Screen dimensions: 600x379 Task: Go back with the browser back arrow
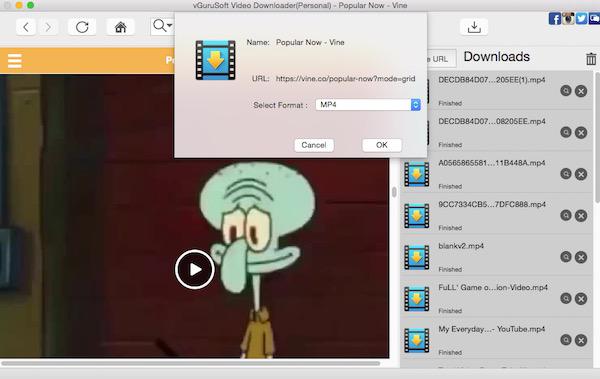[26, 27]
